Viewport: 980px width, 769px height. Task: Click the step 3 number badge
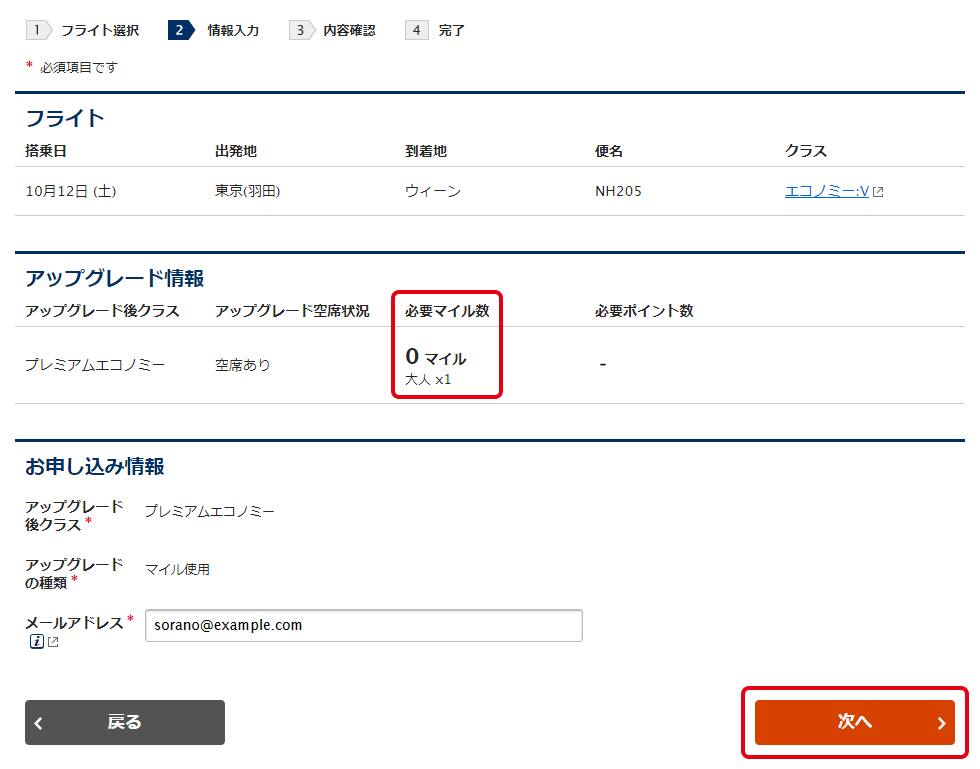click(x=299, y=30)
